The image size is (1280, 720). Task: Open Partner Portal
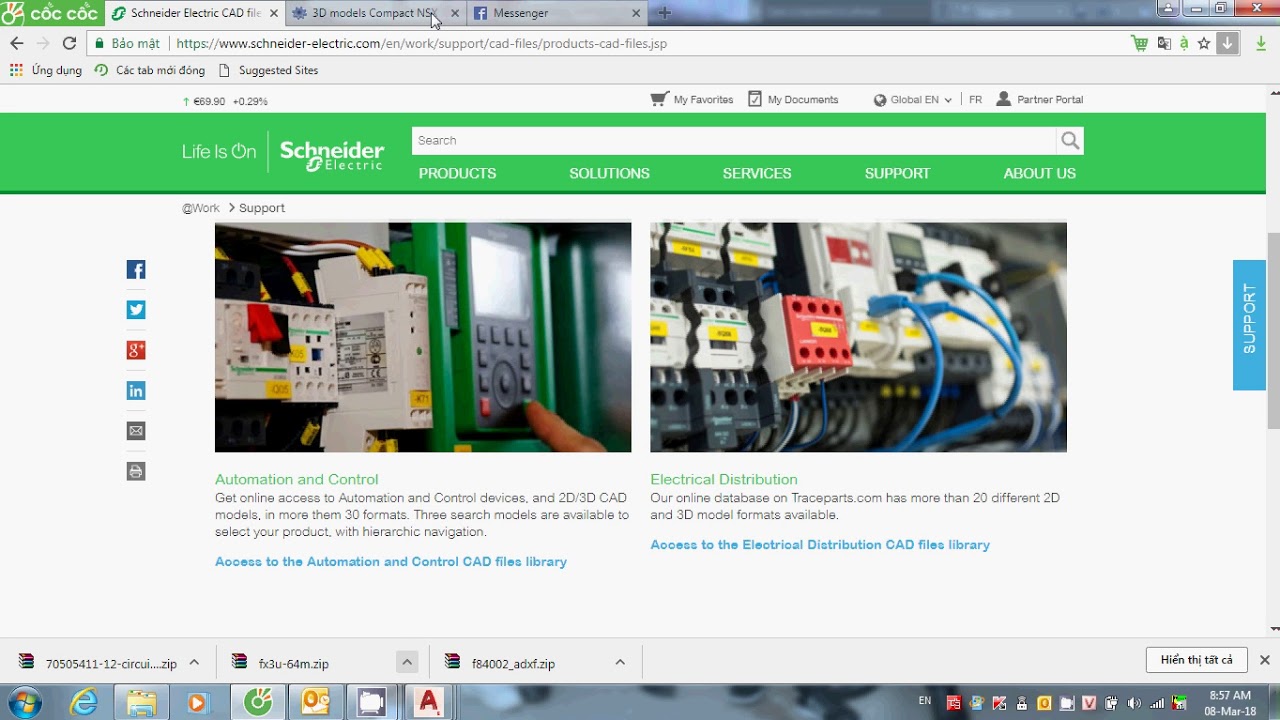click(x=1040, y=99)
